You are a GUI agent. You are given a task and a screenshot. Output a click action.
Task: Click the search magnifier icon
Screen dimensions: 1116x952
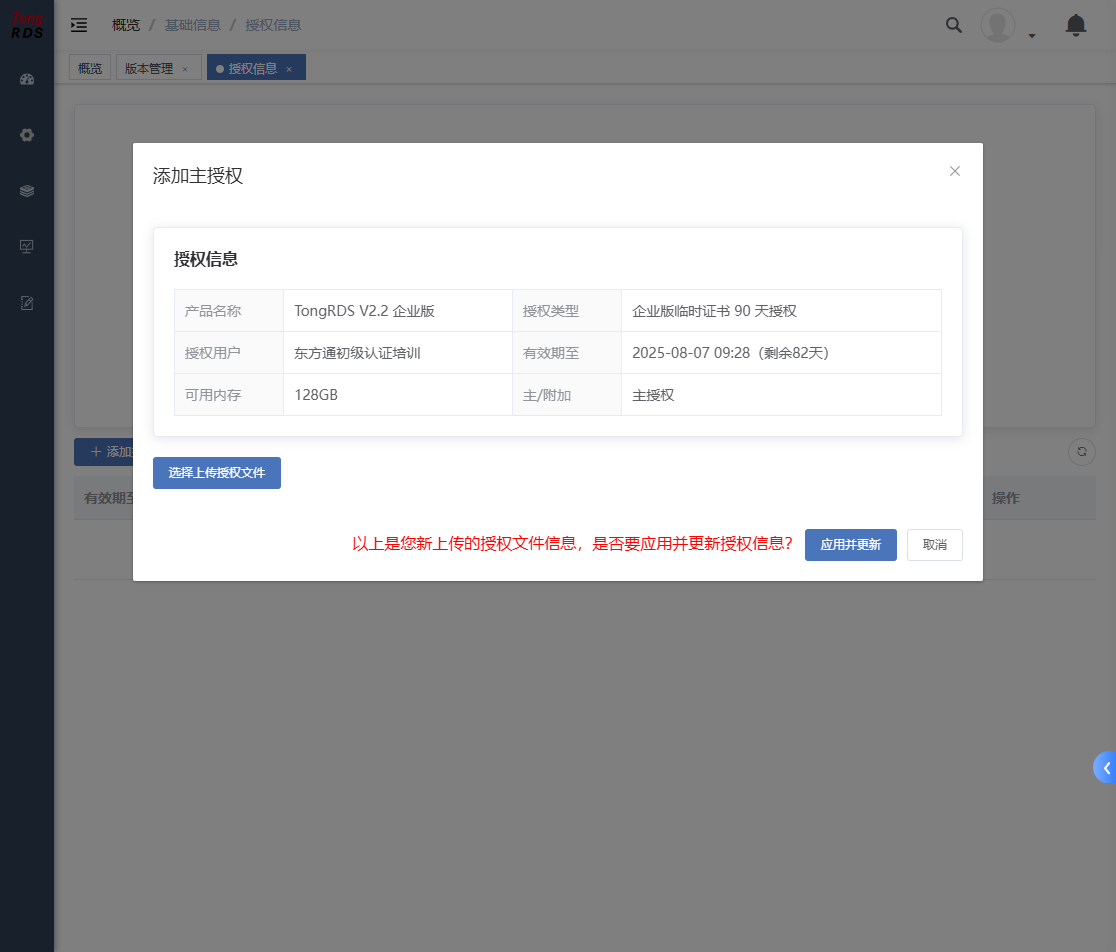[x=954, y=26]
